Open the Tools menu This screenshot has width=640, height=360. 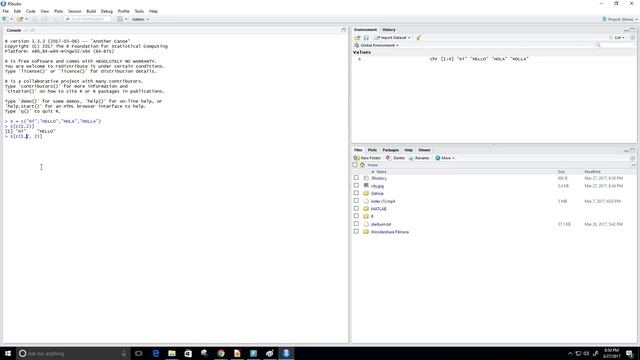139,11
